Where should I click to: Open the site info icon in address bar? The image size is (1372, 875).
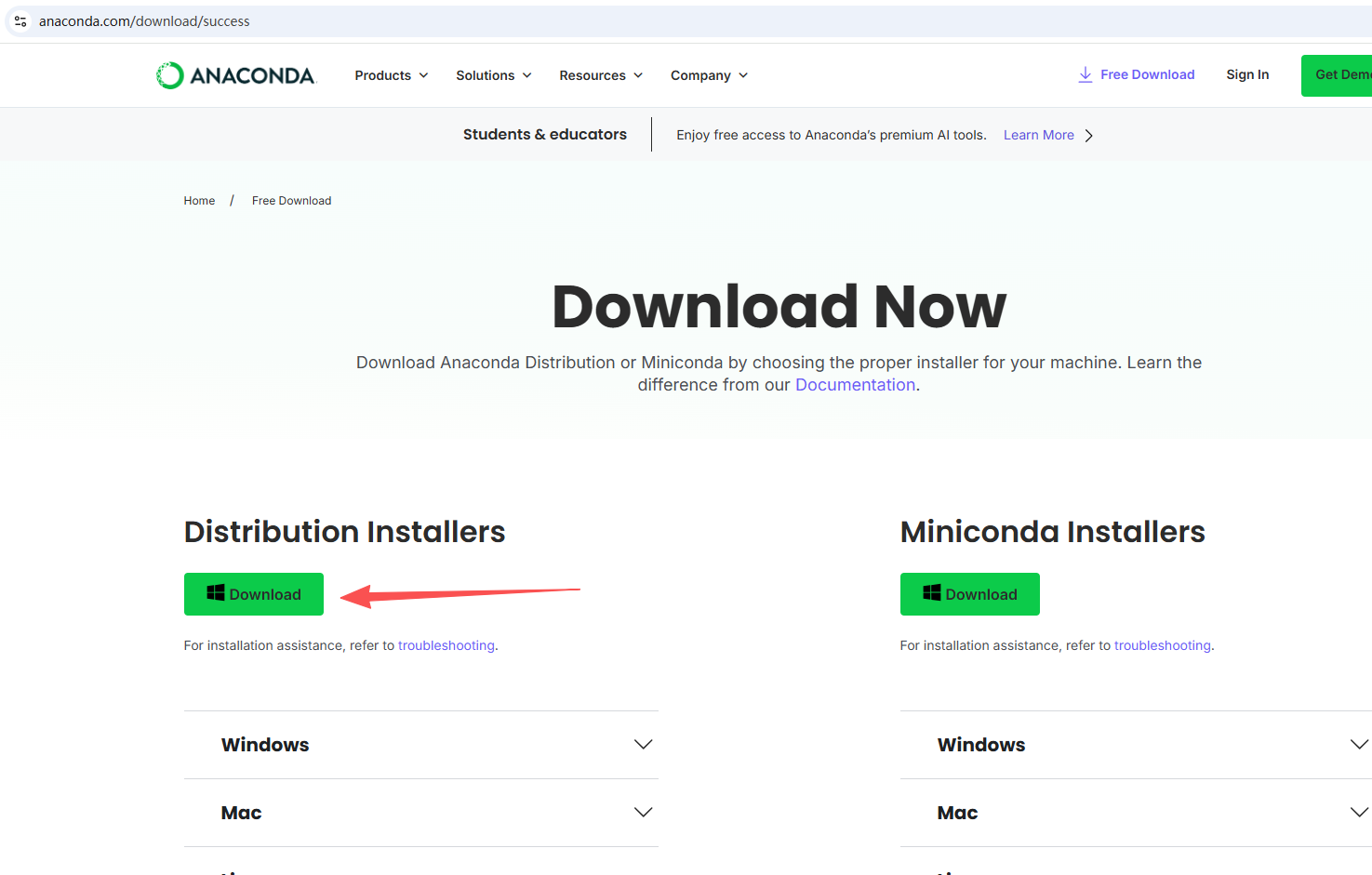click(x=20, y=20)
